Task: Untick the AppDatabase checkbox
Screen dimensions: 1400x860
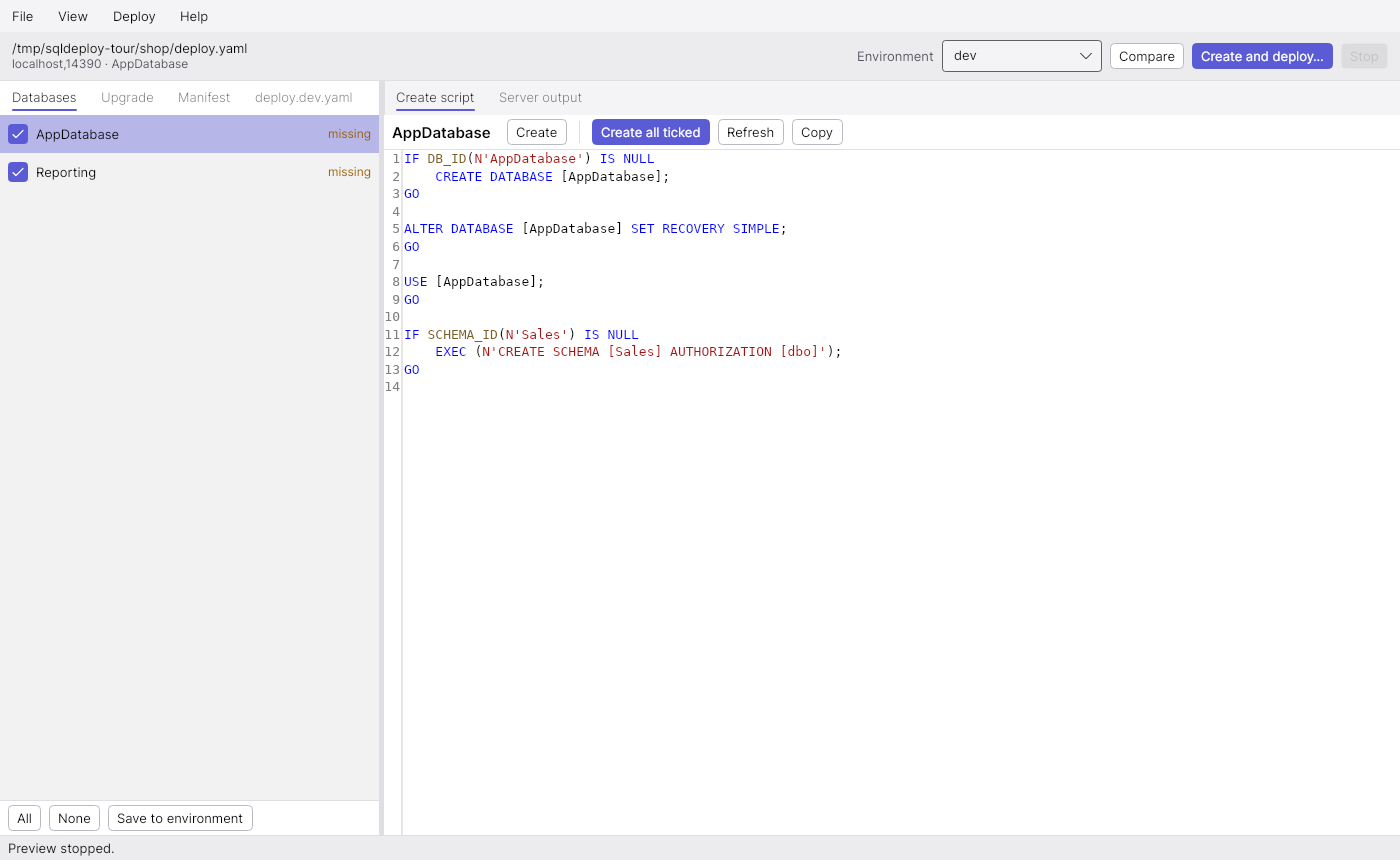Action: point(18,134)
